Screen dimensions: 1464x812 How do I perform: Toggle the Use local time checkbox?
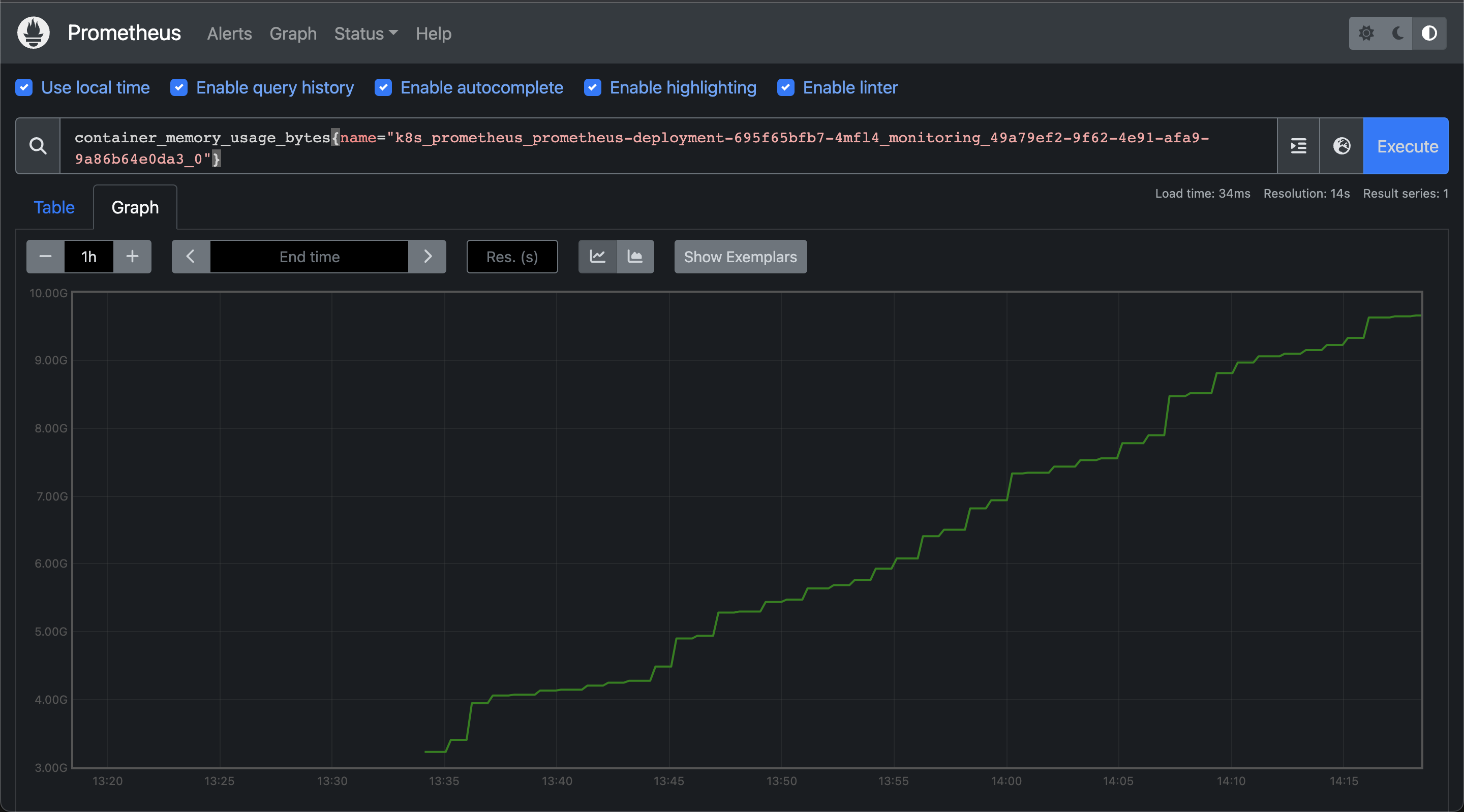pos(25,87)
